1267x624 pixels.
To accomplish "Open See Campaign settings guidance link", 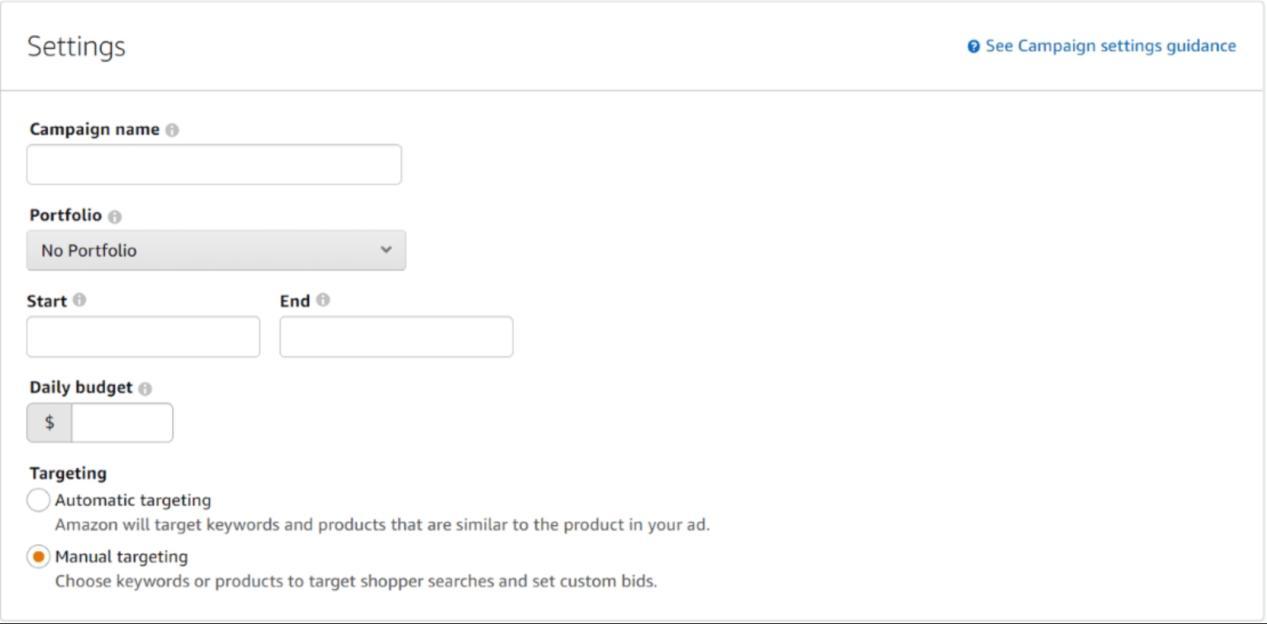I will click(1111, 46).
